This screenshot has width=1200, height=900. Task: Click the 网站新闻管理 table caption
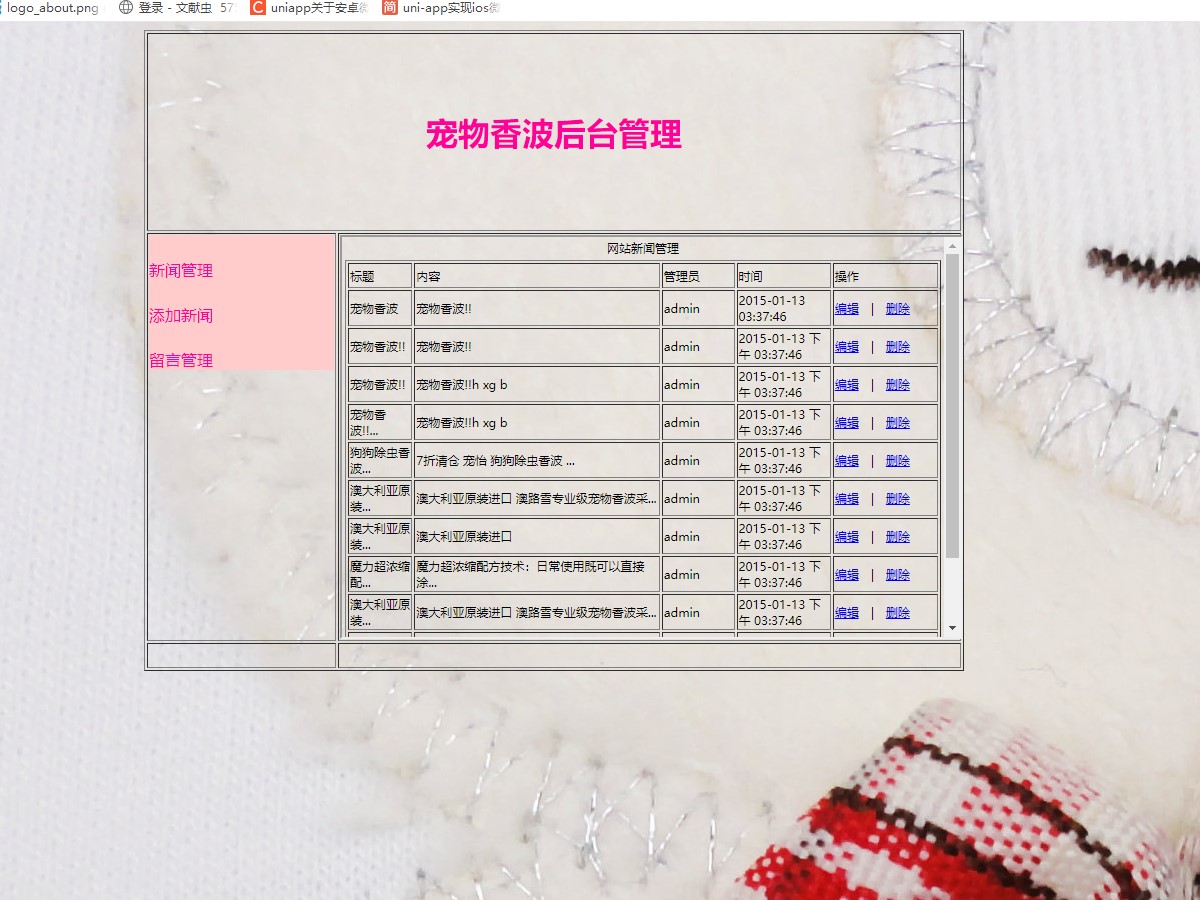coord(643,249)
